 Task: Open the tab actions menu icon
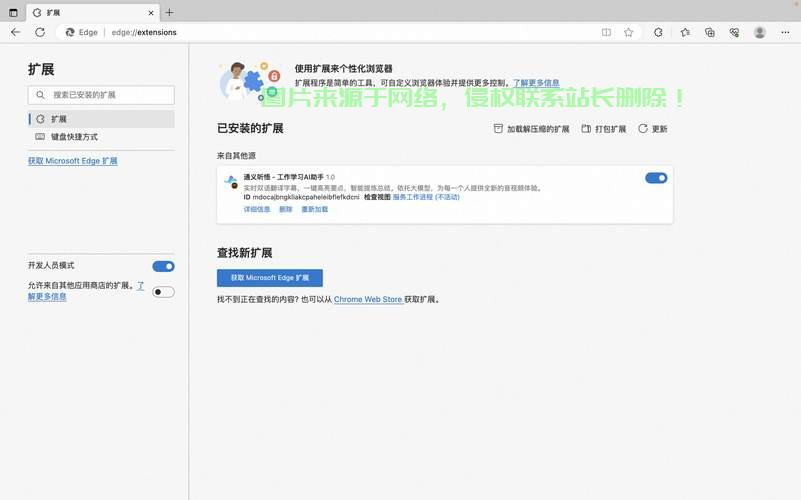click(x=13, y=12)
